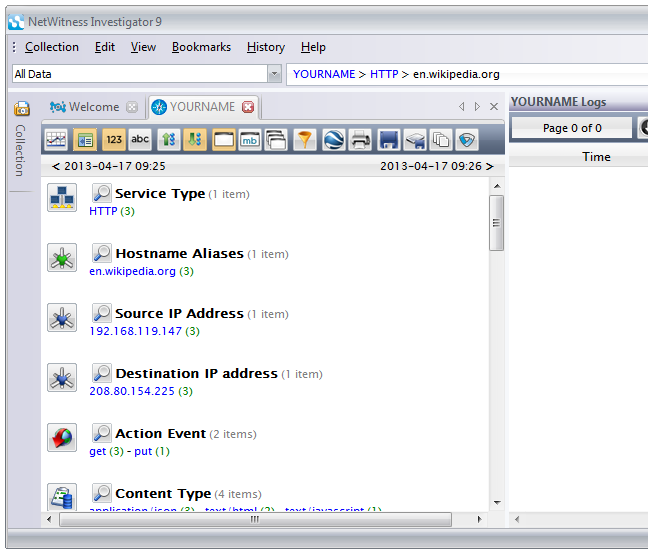Click Source IP Address category icon
This screenshot has width=648, height=554.
click(x=62, y=317)
